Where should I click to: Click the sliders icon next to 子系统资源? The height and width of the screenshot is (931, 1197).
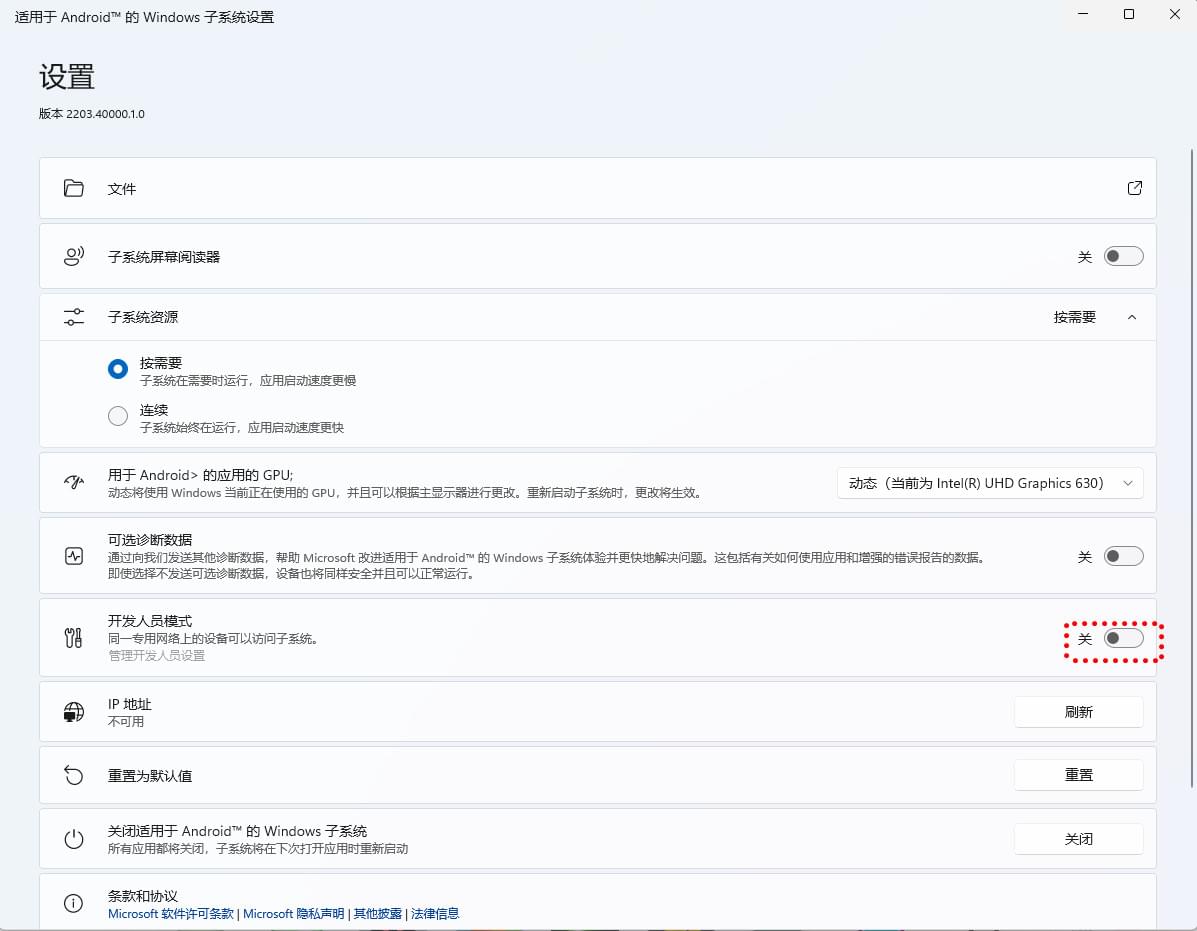(x=73, y=317)
